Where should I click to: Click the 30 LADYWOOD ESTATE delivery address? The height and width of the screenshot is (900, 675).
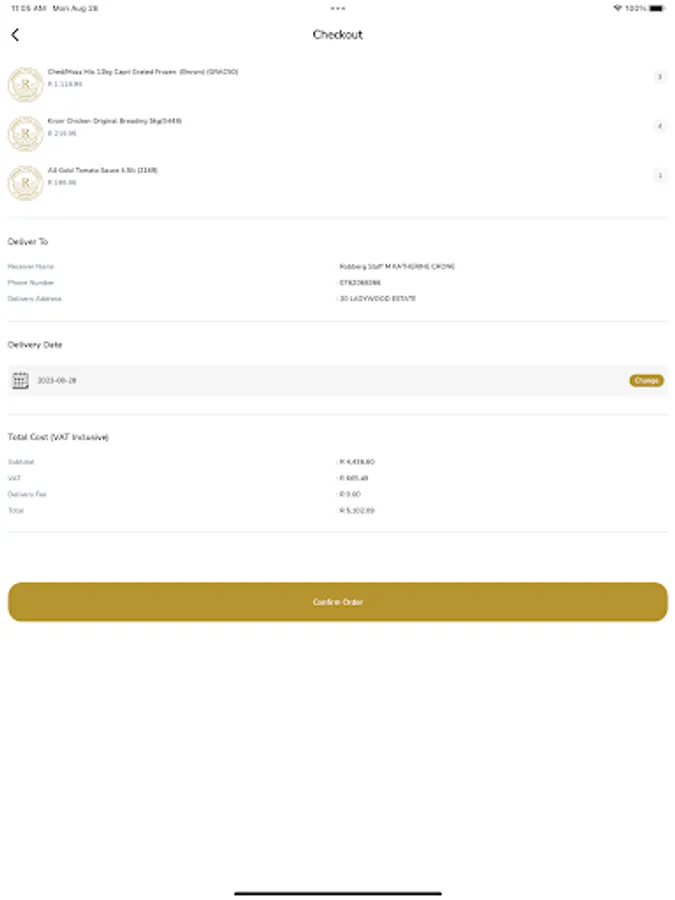[378, 299]
